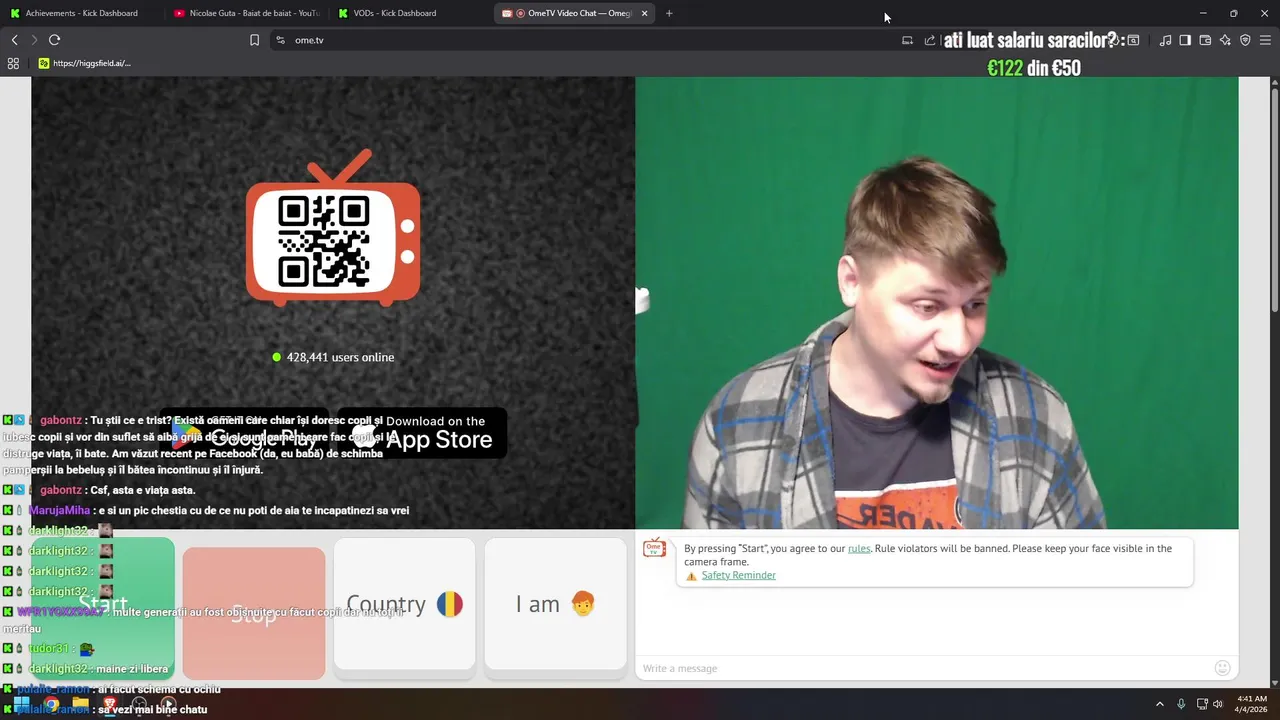Switch to VODs - Kick Dashboard tab
This screenshot has height=720, width=1280.
coord(410,13)
